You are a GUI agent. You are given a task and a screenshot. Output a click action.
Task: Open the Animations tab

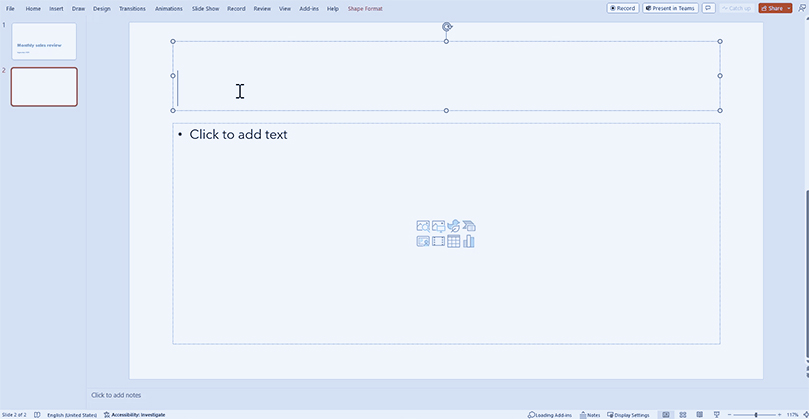click(x=169, y=9)
